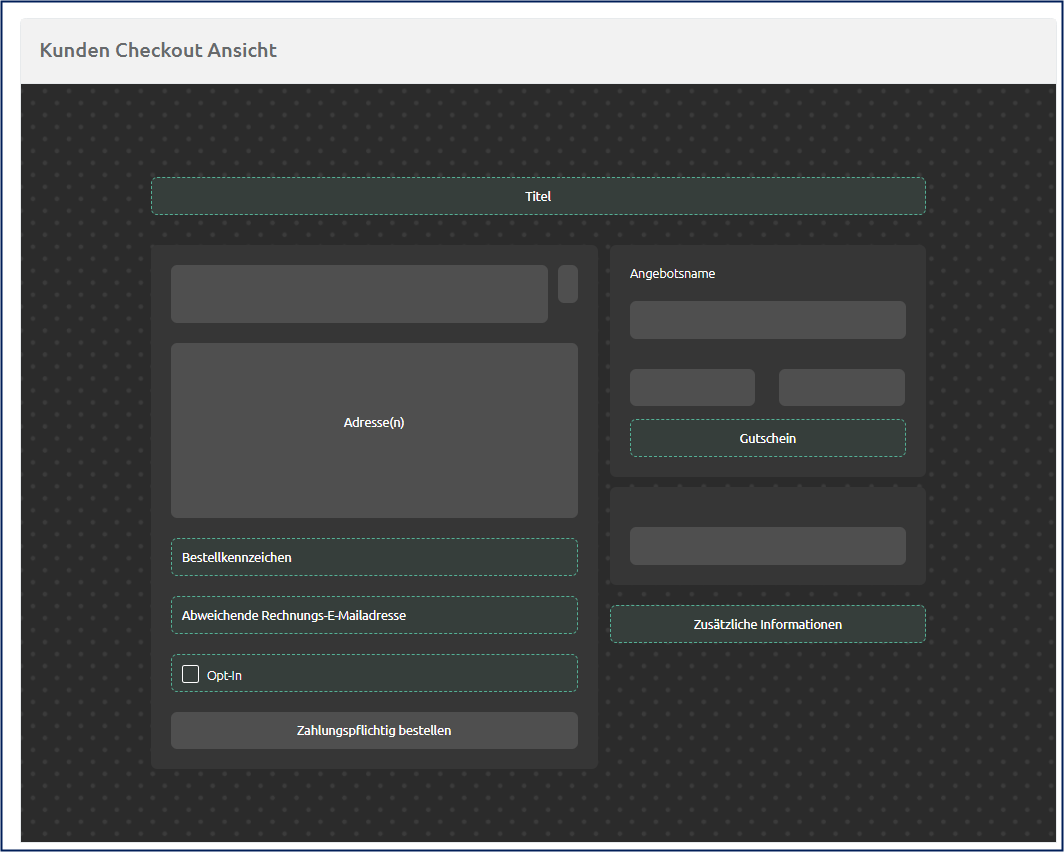This screenshot has width=1064, height=852.
Task: Select the Titel block at the top
Action: pos(538,196)
